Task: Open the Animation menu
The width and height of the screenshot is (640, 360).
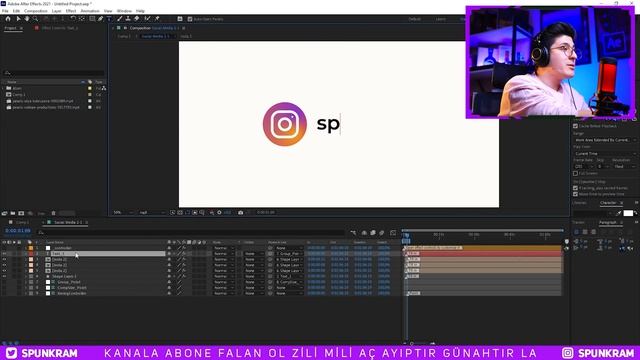Action: coord(90,11)
